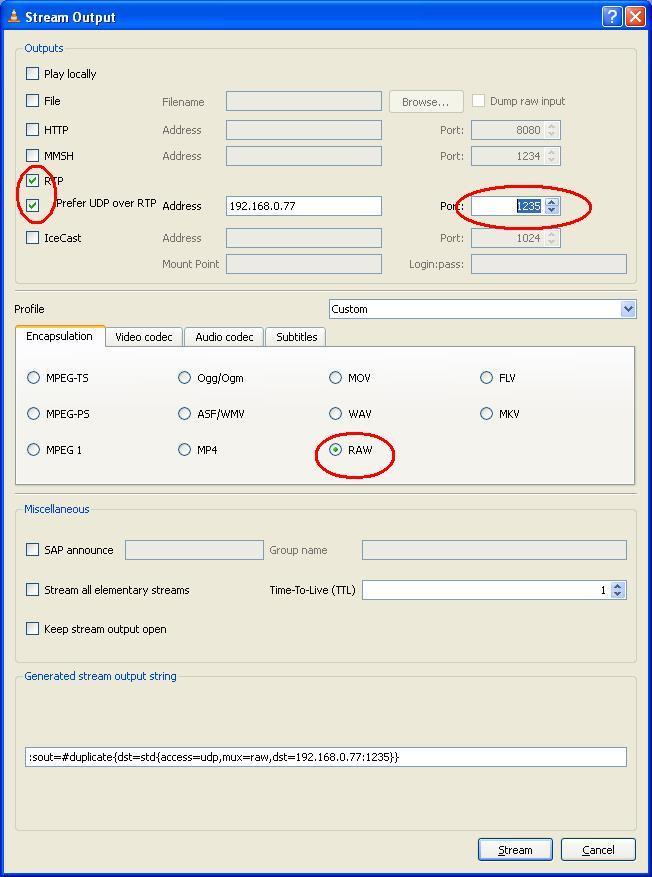The width and height of the screenshot is (652, 877).
Task: Click the File Filename field
Action: [x=304, y=101]
